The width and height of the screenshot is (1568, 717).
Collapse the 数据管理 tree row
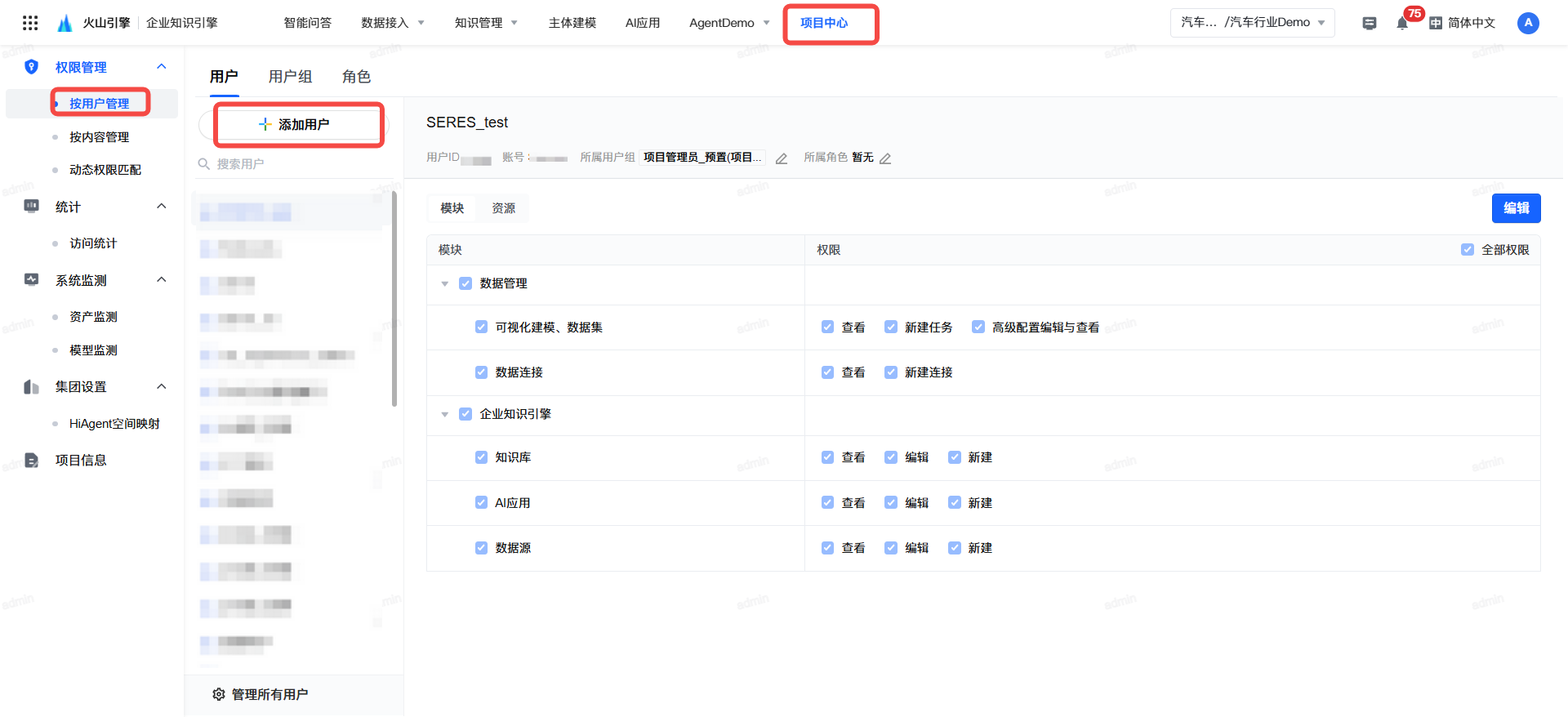[x=445, y=284]
